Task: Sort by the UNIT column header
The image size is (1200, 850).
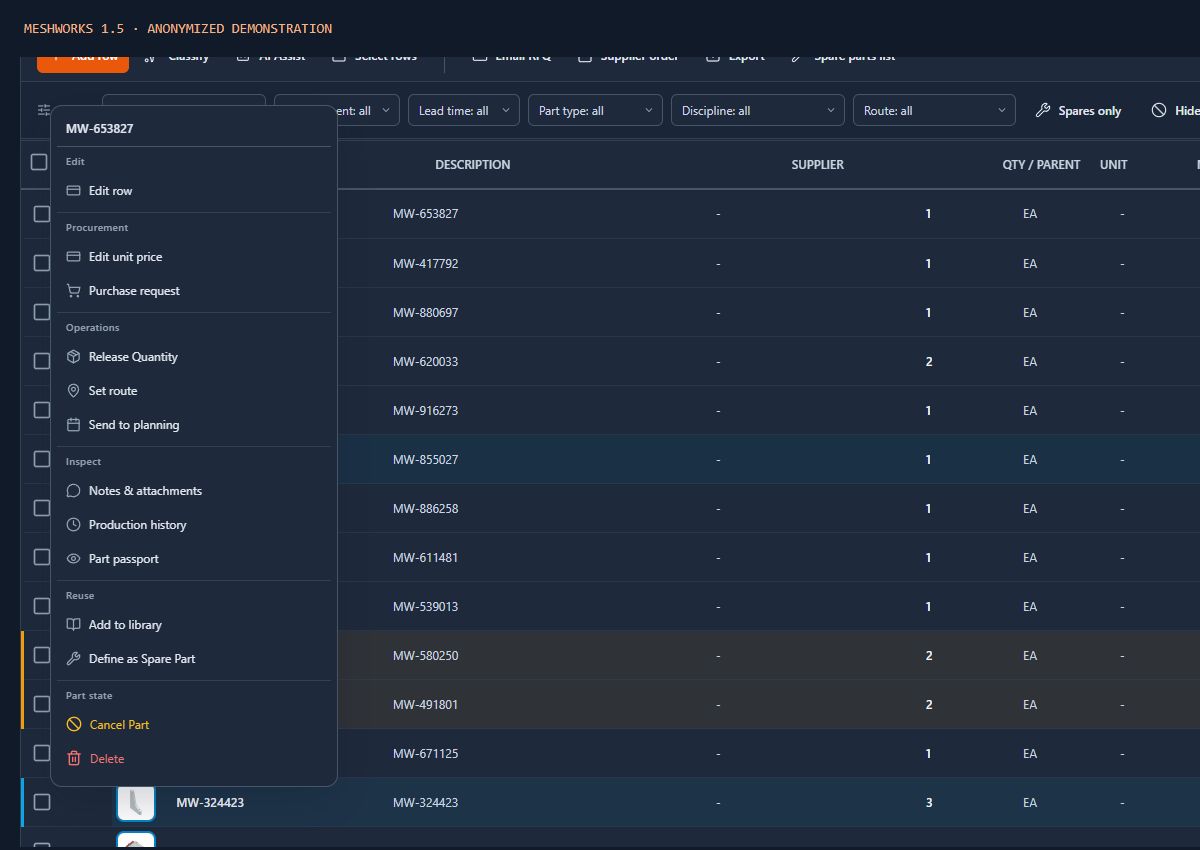Action: 1113,165
